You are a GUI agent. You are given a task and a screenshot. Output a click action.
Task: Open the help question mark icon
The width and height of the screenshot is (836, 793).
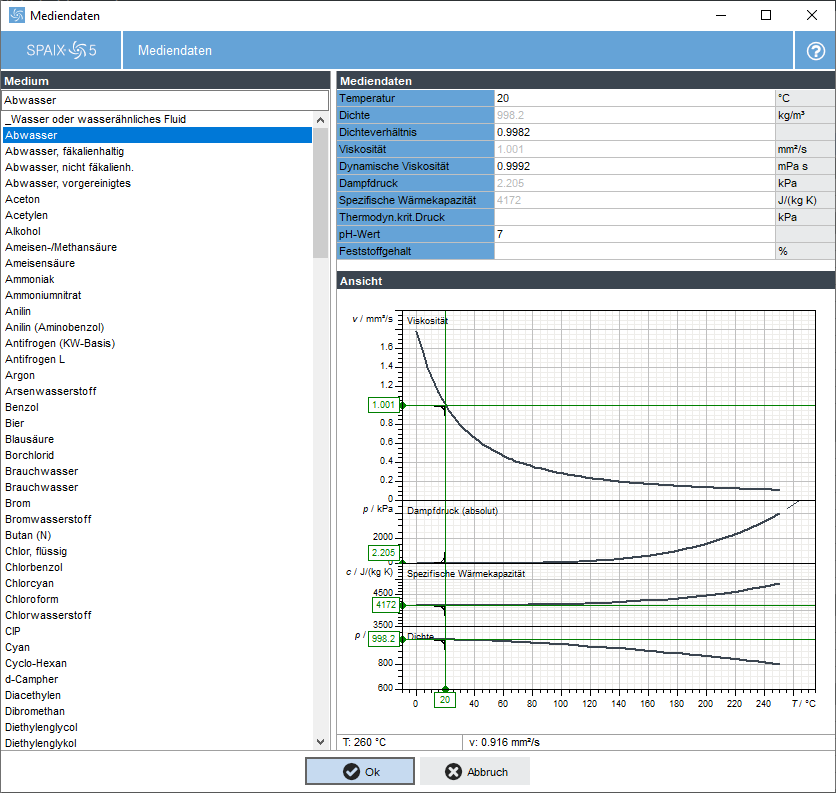[x=815, y=50]
